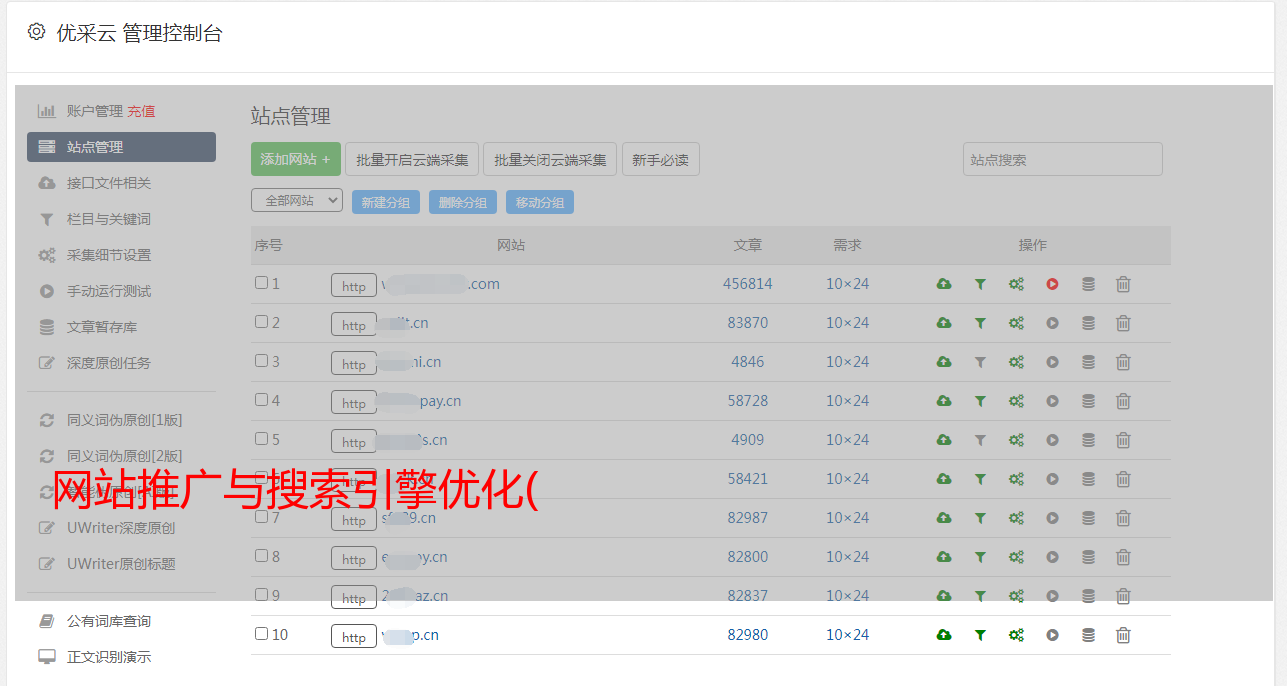Open the 全部网站 group dropdown
Image resolution: width=1287 pixels, height=686 pixels.
pyautogui.click(x=296, y=201)
